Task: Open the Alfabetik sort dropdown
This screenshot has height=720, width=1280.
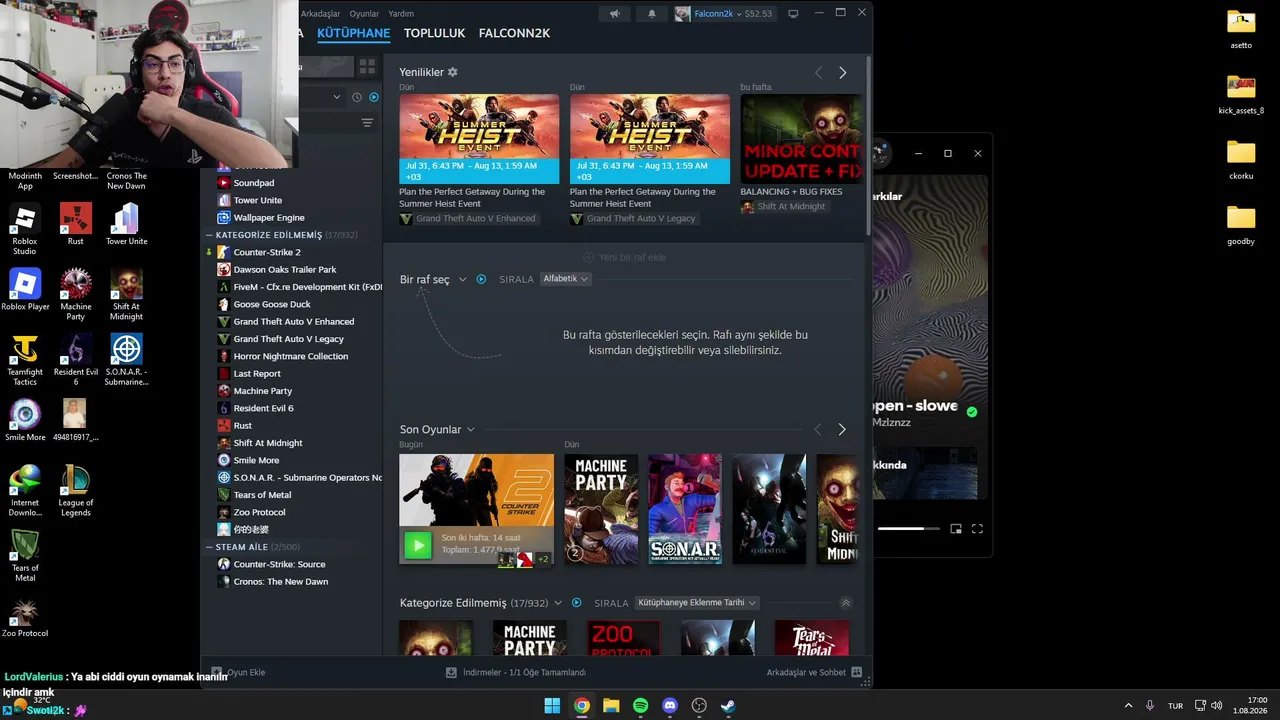Action: [x=565, y=279]
